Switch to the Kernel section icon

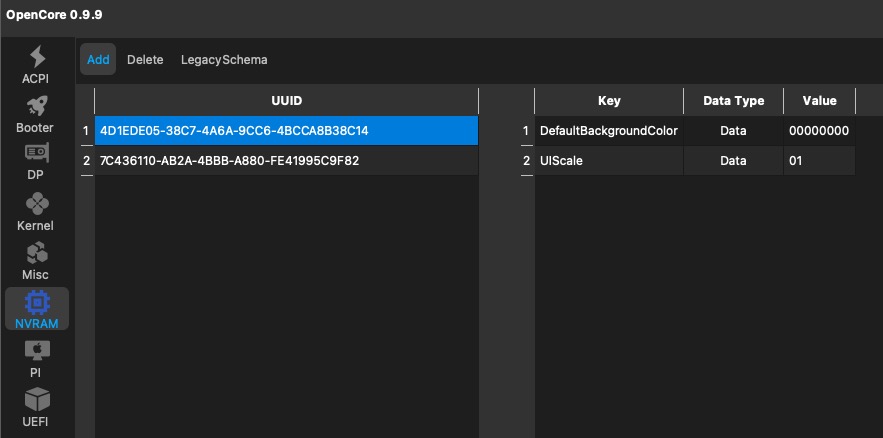pyautogui.click(x=37, y=205)
